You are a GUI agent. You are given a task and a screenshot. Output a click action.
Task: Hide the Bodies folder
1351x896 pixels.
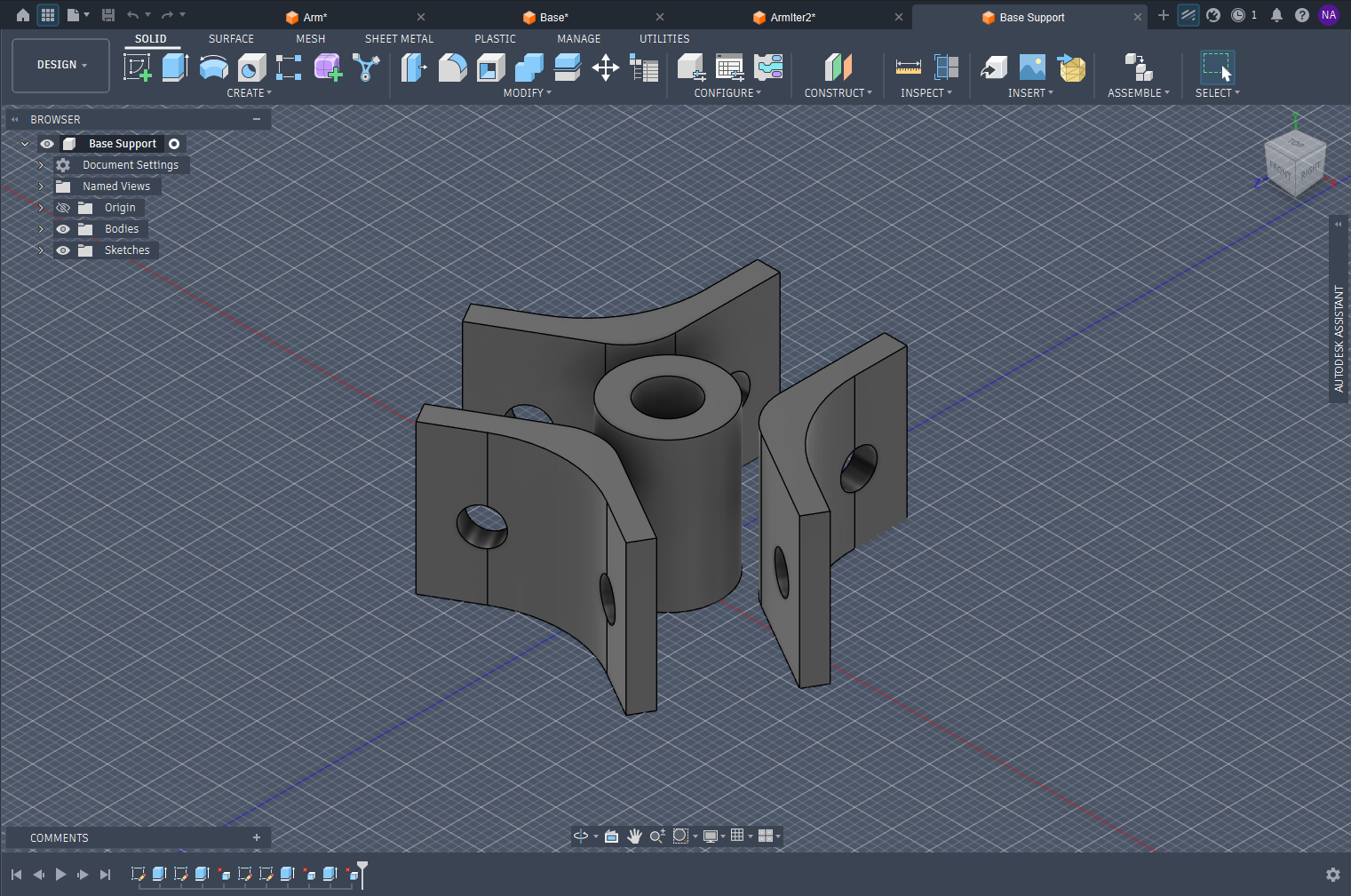[x=63, y=229]
